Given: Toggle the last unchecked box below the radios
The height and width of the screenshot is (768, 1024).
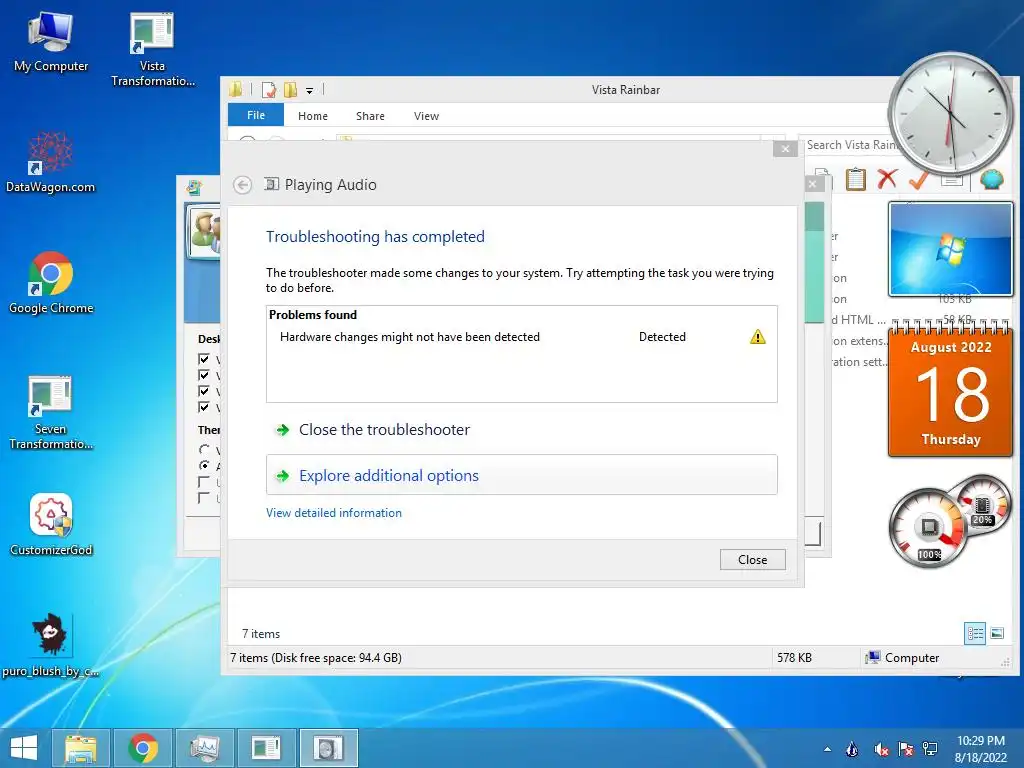Looking at the screenshot, I should coord(204,498).
